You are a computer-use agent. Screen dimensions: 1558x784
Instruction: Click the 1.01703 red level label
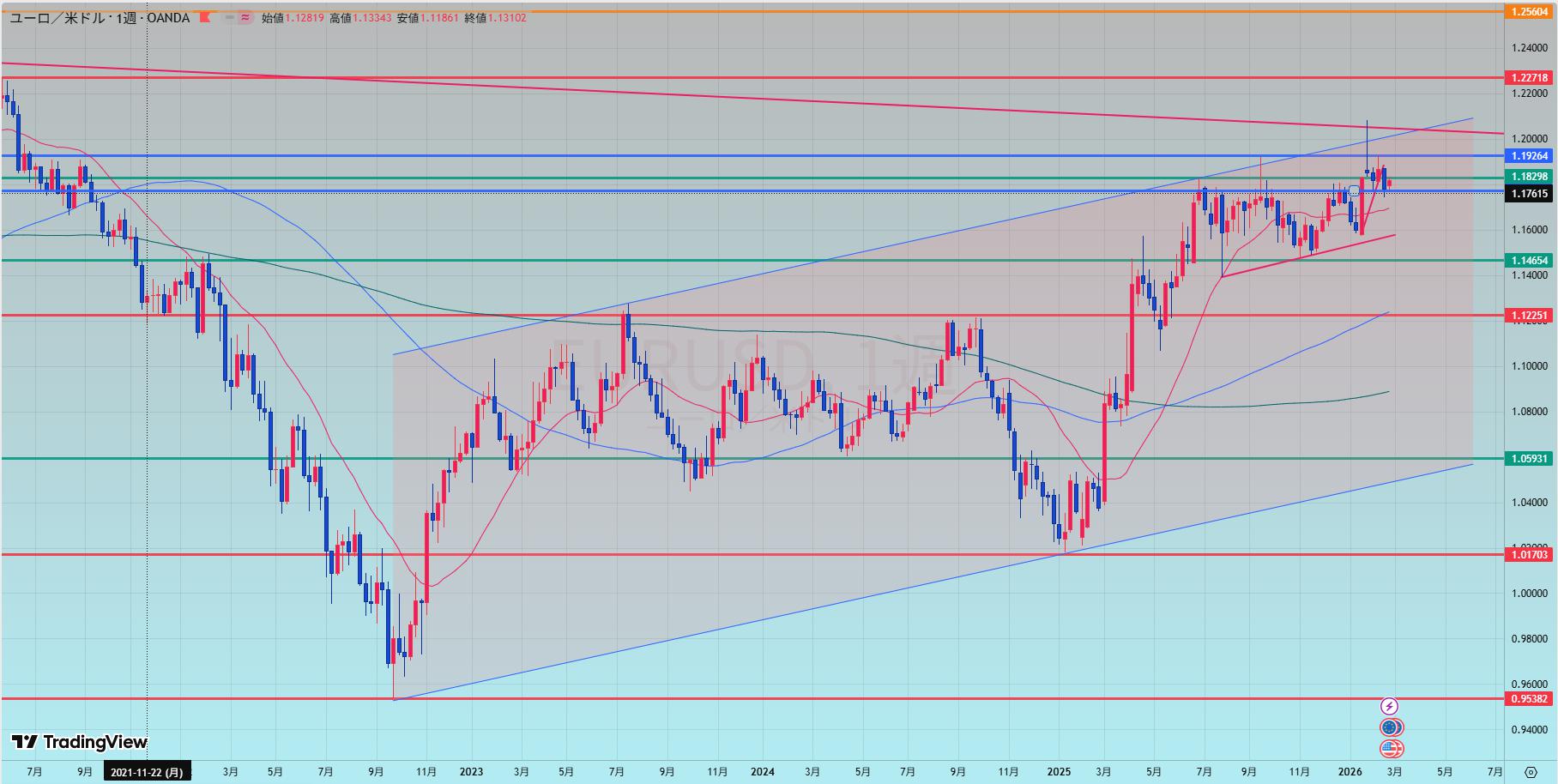[x=1529, y=555]
